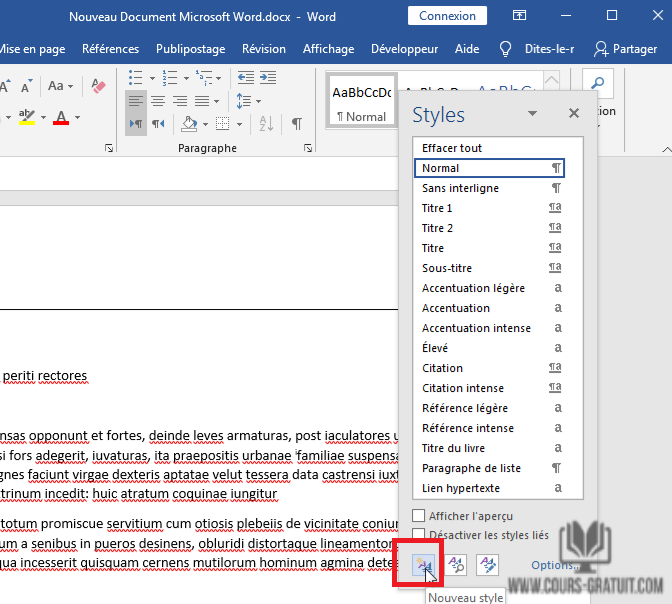The height and width of the screenshot is (604, 672).
Task: Set right-to-left text direction
Action: pos(158,124)
